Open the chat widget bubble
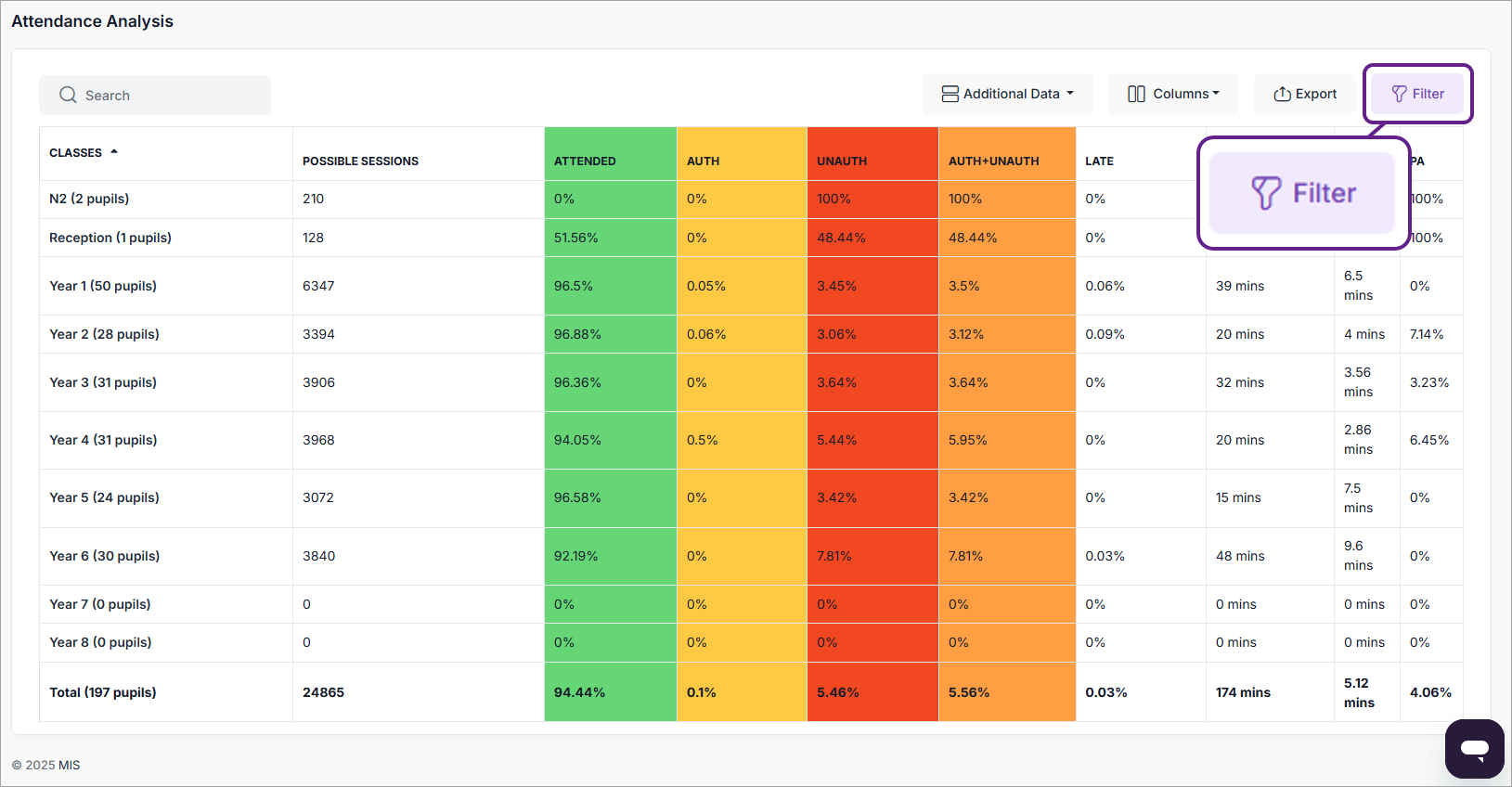1512x787 pixels. point(1474,748)
